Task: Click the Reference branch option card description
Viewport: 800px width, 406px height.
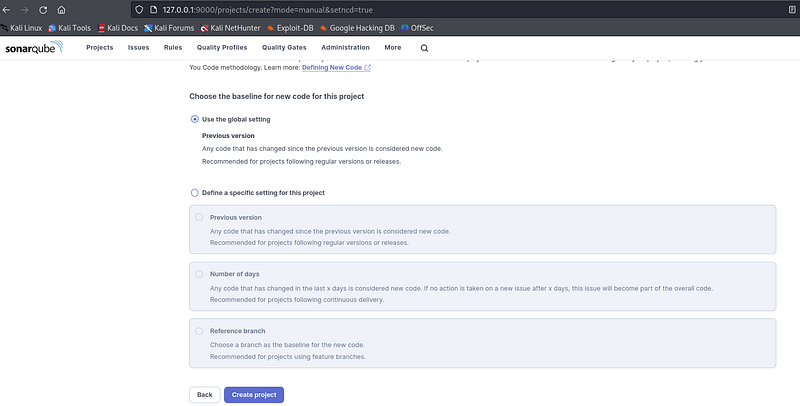Action: [x=287, y=345]
